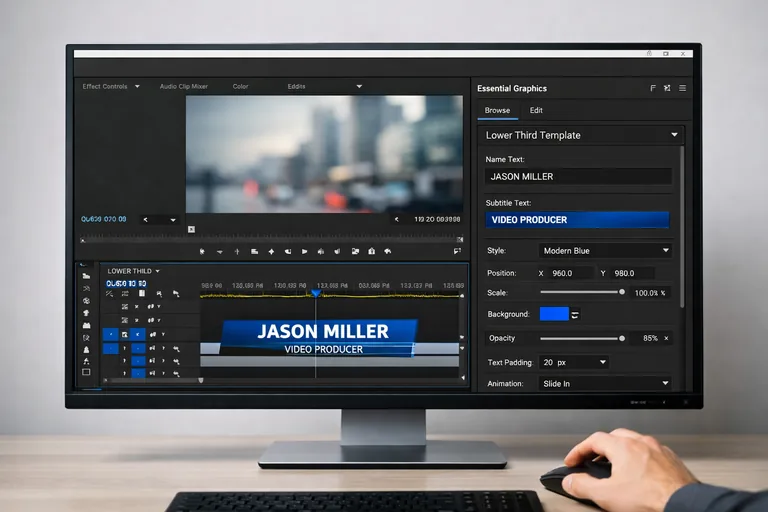Click the undo arrow icon in the transport bar
Screen dimensions: 768x512
pyautogui.click(x=388, y=251)
